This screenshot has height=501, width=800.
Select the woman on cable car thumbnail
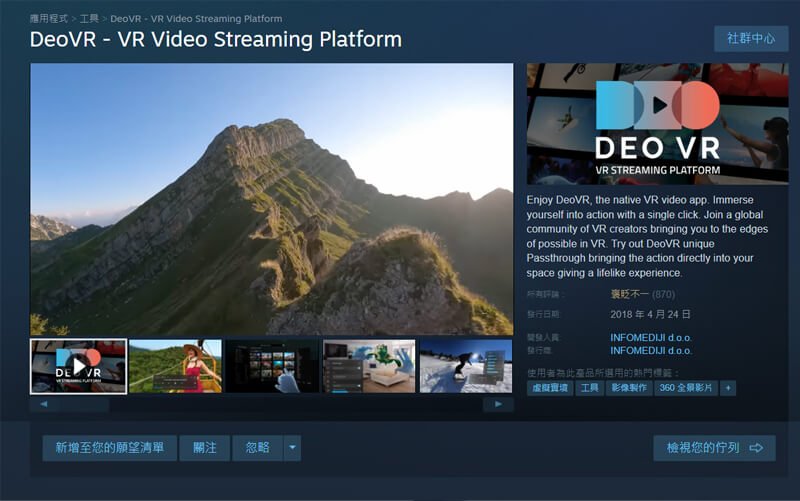(176, 366)
